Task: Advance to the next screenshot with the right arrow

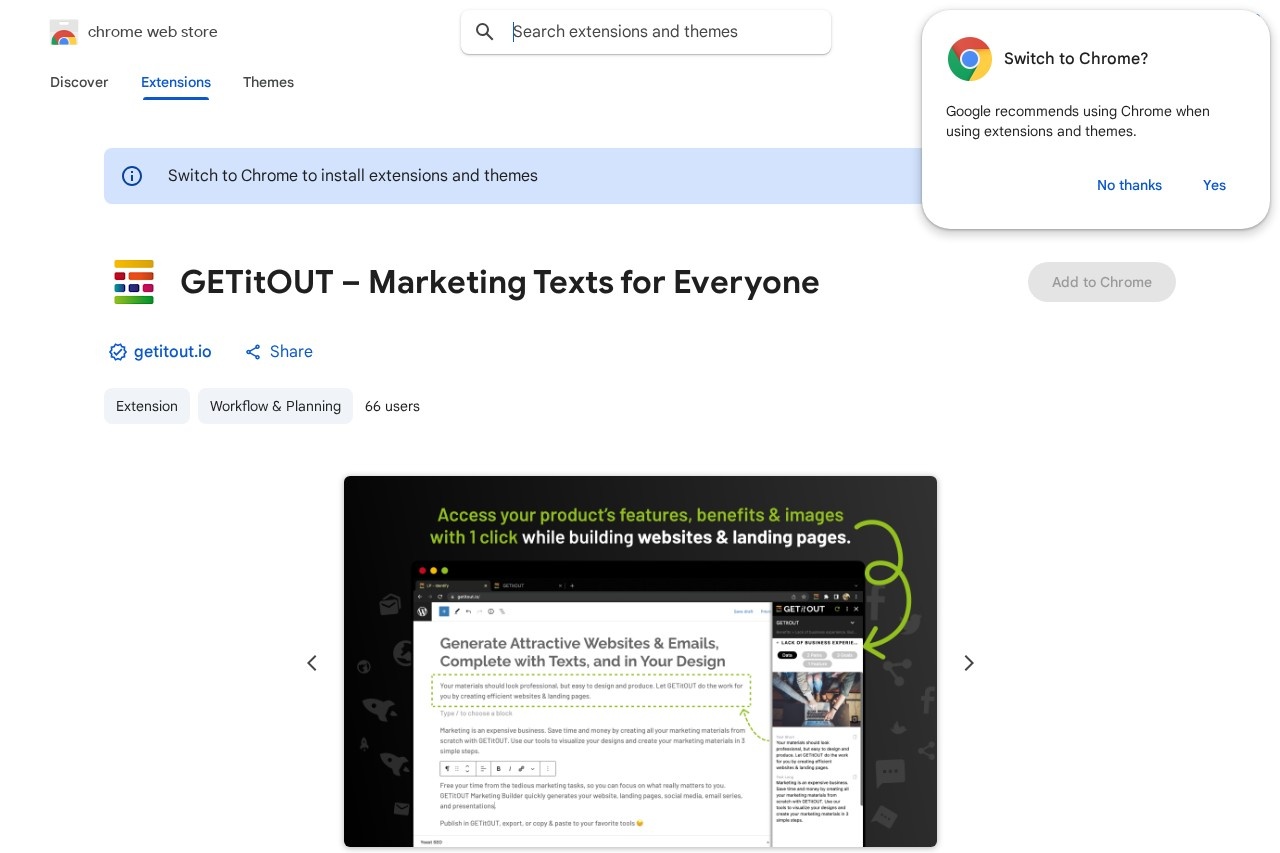Action: tap(968, 663)
